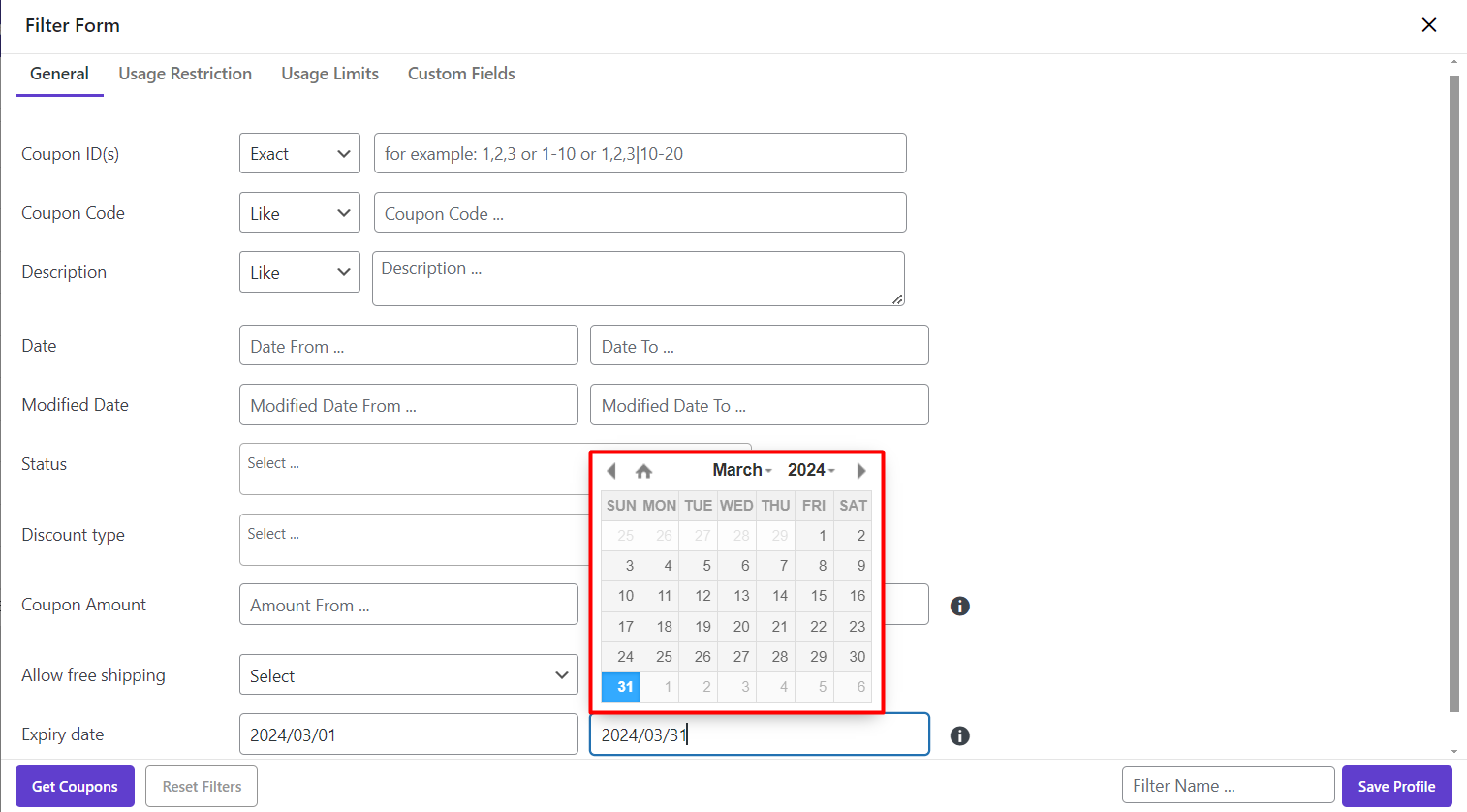Open the Custom Fields tab

pos(461,74)
